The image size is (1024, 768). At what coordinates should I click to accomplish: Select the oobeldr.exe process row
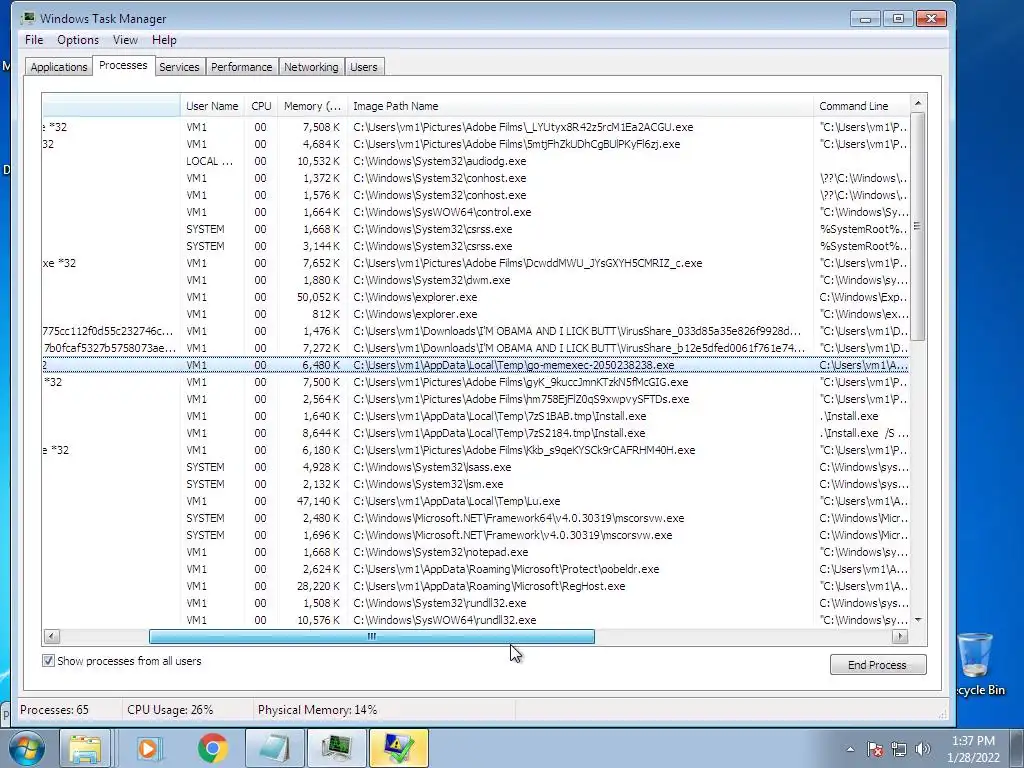[475, 569]
